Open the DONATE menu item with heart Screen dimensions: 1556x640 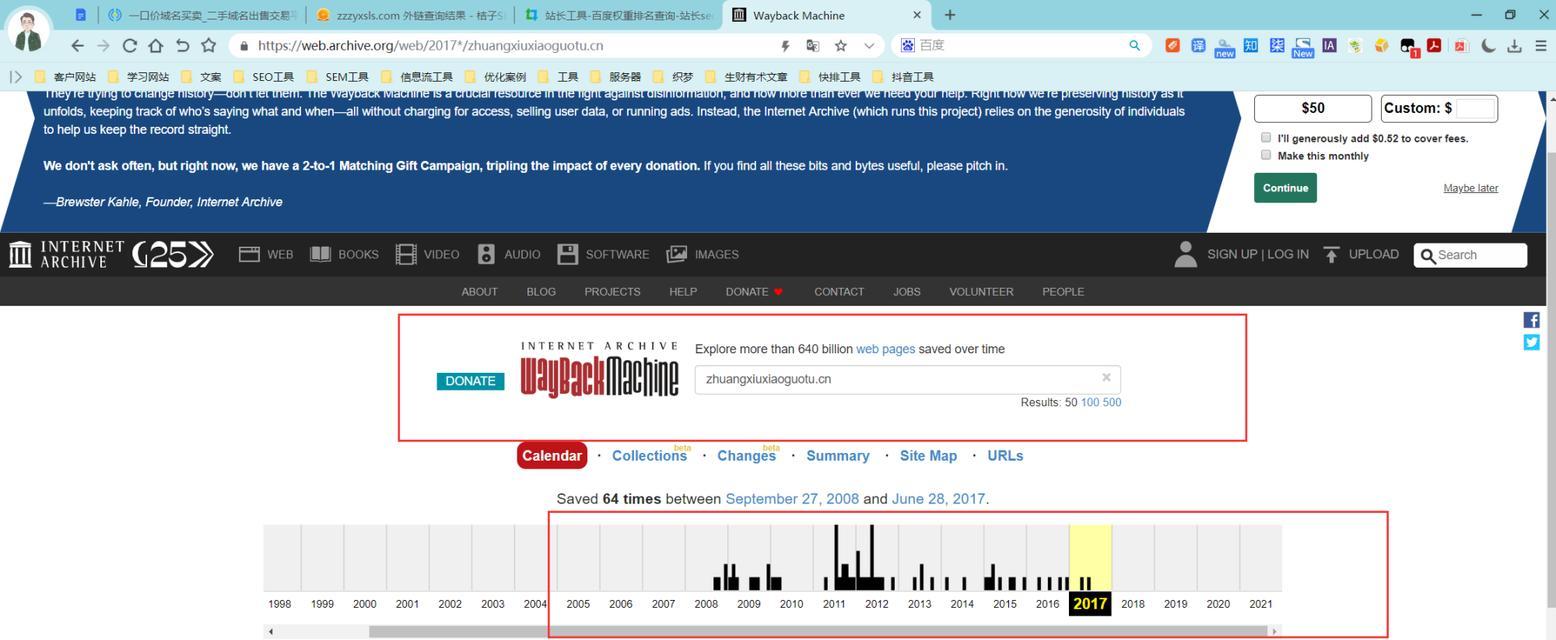click(x=754, y=291)
